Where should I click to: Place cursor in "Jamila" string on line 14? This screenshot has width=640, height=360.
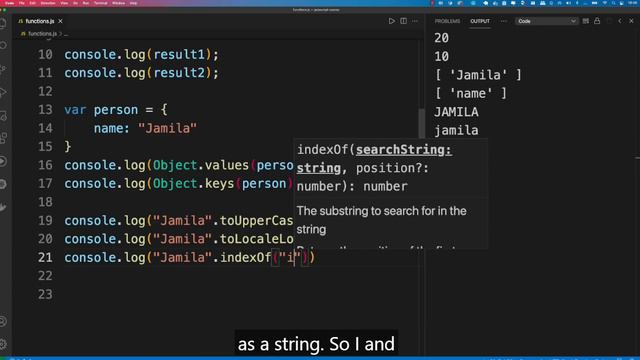point(167,128)
